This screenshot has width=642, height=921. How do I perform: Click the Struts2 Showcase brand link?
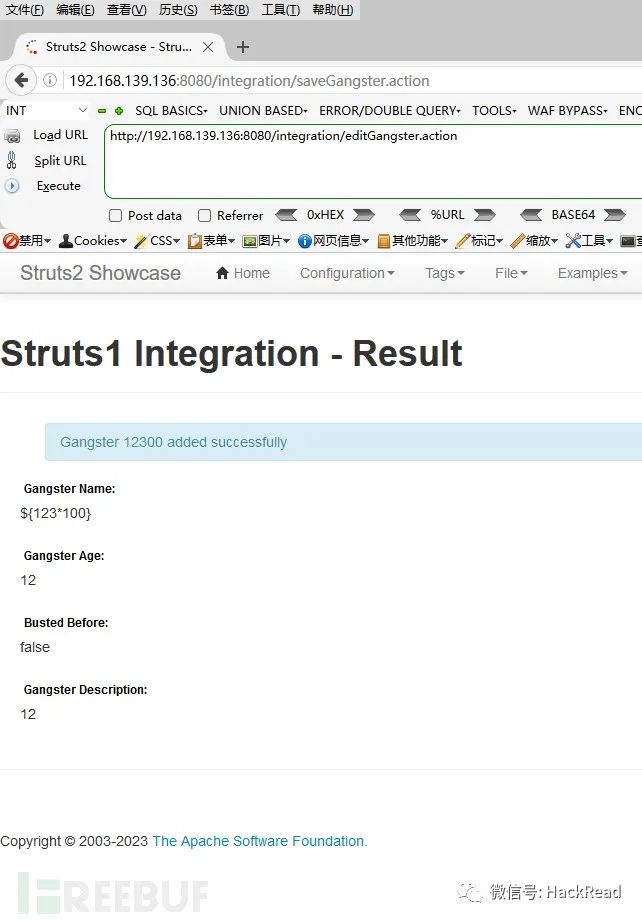click(x=100, y=273)
